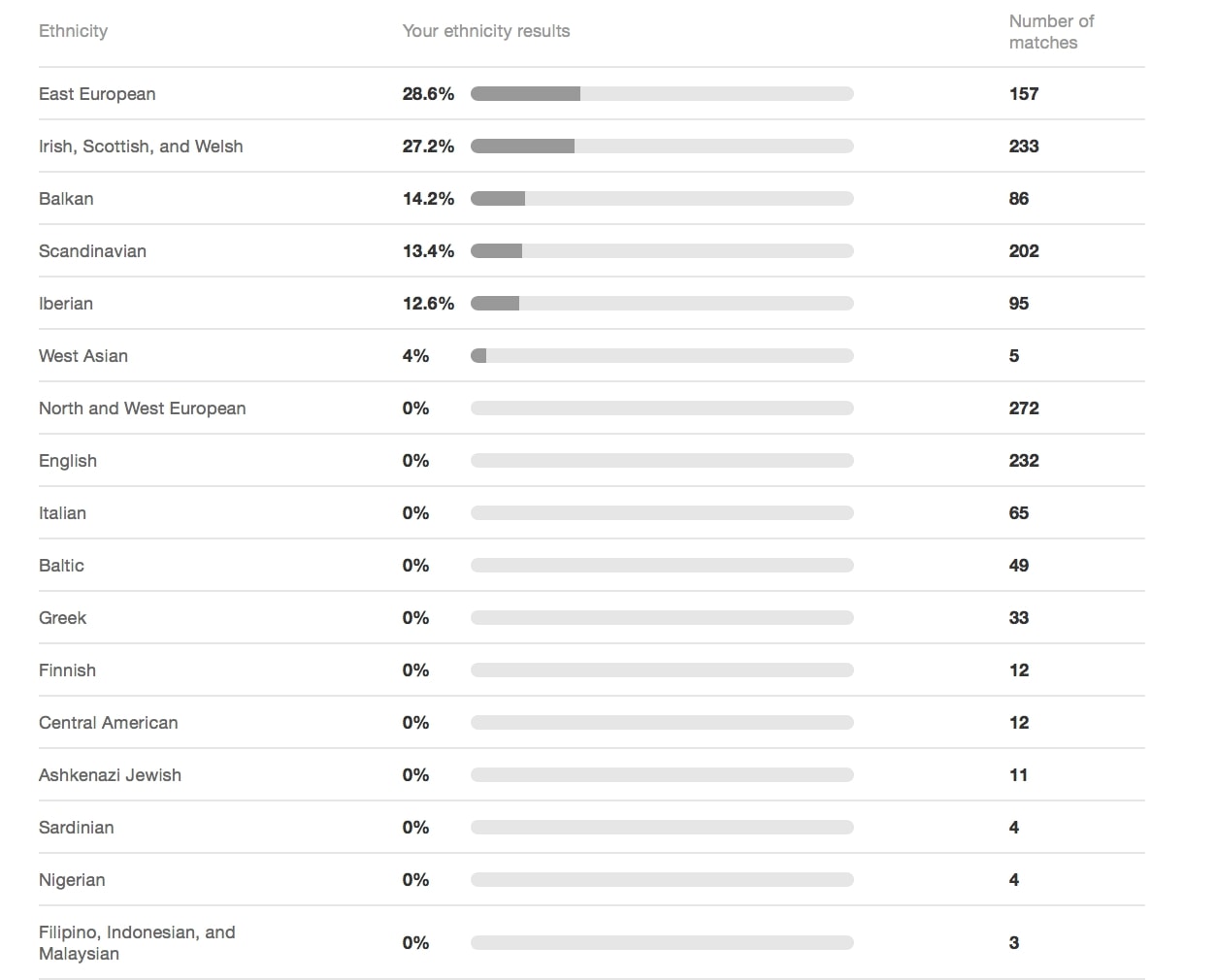Screen dimensions: 1217x980
Task: Open the 232 matches for English
Action: pos(1024,461)
